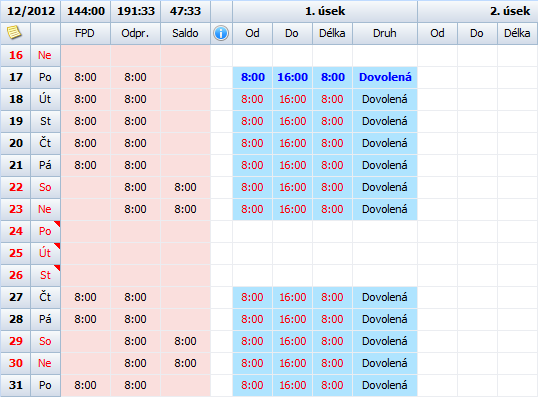Click the Čt label for day 20
This screenshot has width=538, height=397.
45,143
